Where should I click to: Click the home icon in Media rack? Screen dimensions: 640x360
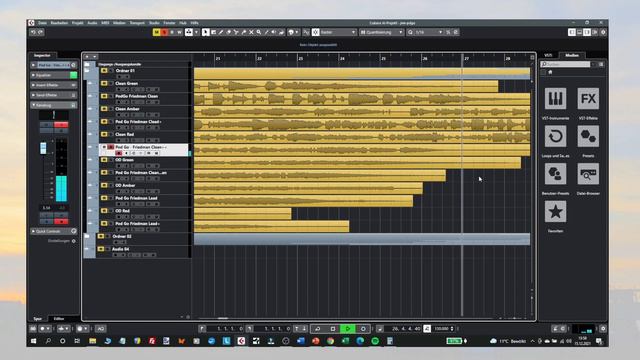pos(550,72)
